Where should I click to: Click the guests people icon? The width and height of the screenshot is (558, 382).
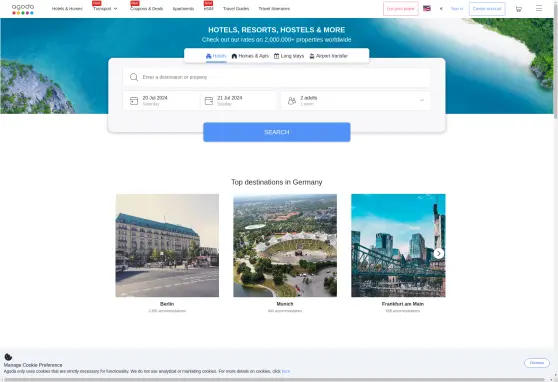point(292,101)
